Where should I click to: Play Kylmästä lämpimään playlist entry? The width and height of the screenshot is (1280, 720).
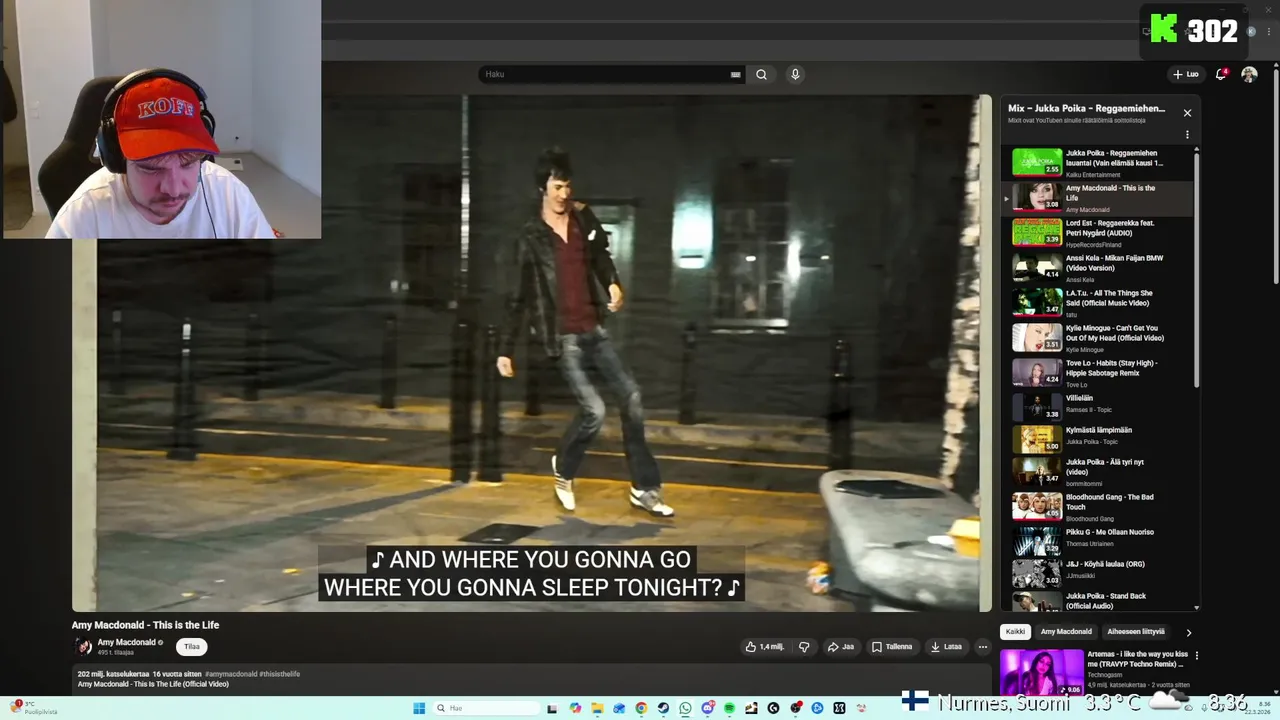pyautogui.click(x=1098, y=439)
